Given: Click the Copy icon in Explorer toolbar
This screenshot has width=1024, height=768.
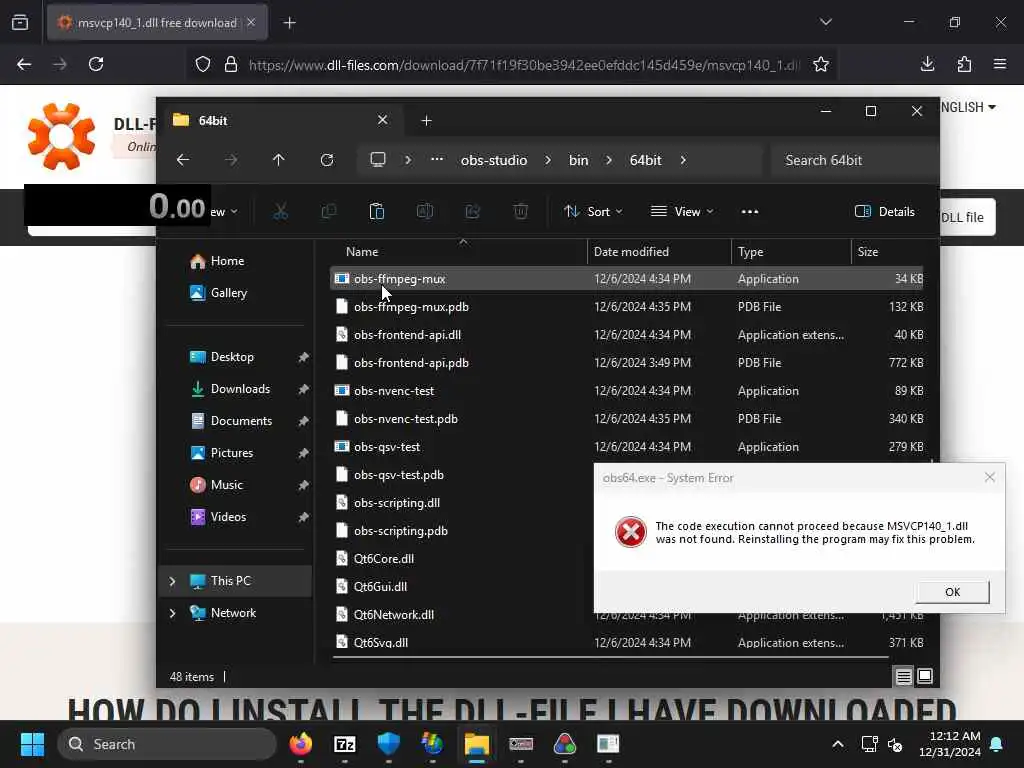Looking at the screenshot, I should point(328,212).
